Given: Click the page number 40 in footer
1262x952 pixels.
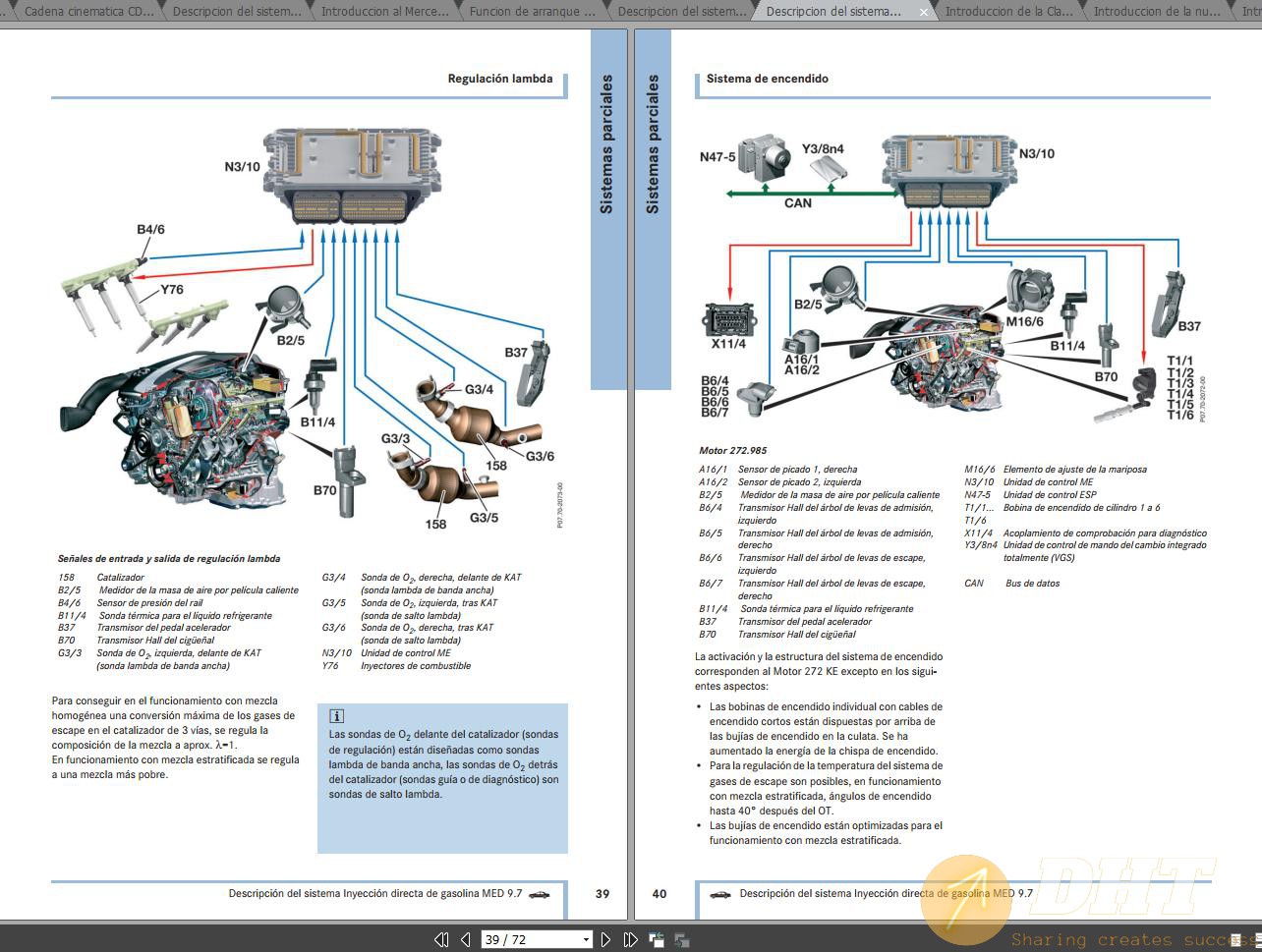Looking at the screenshot, I should coord(660,894).
